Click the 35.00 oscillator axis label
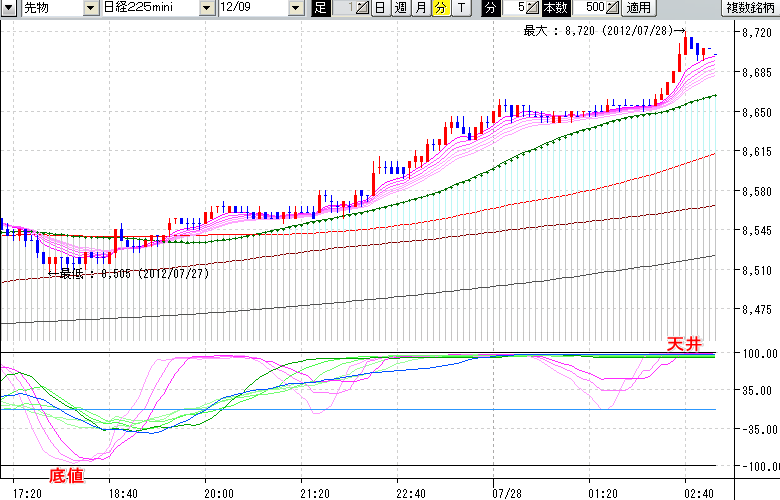Screen dimensions: 780x500 point(757,391)
